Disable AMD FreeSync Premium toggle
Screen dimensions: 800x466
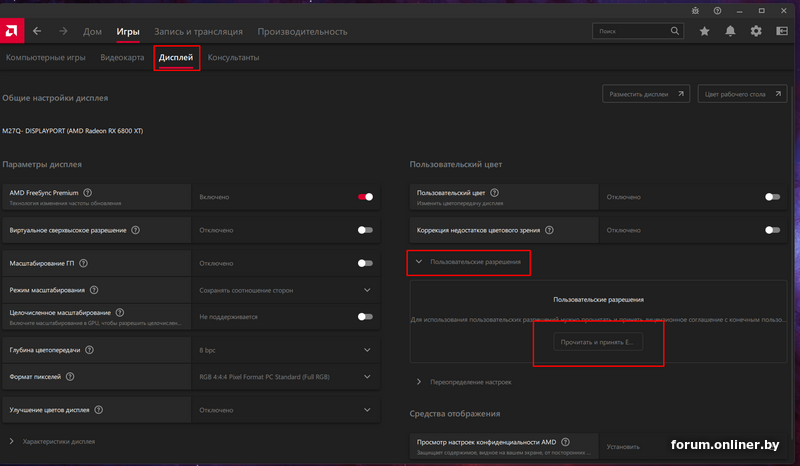tap(365, 197)
